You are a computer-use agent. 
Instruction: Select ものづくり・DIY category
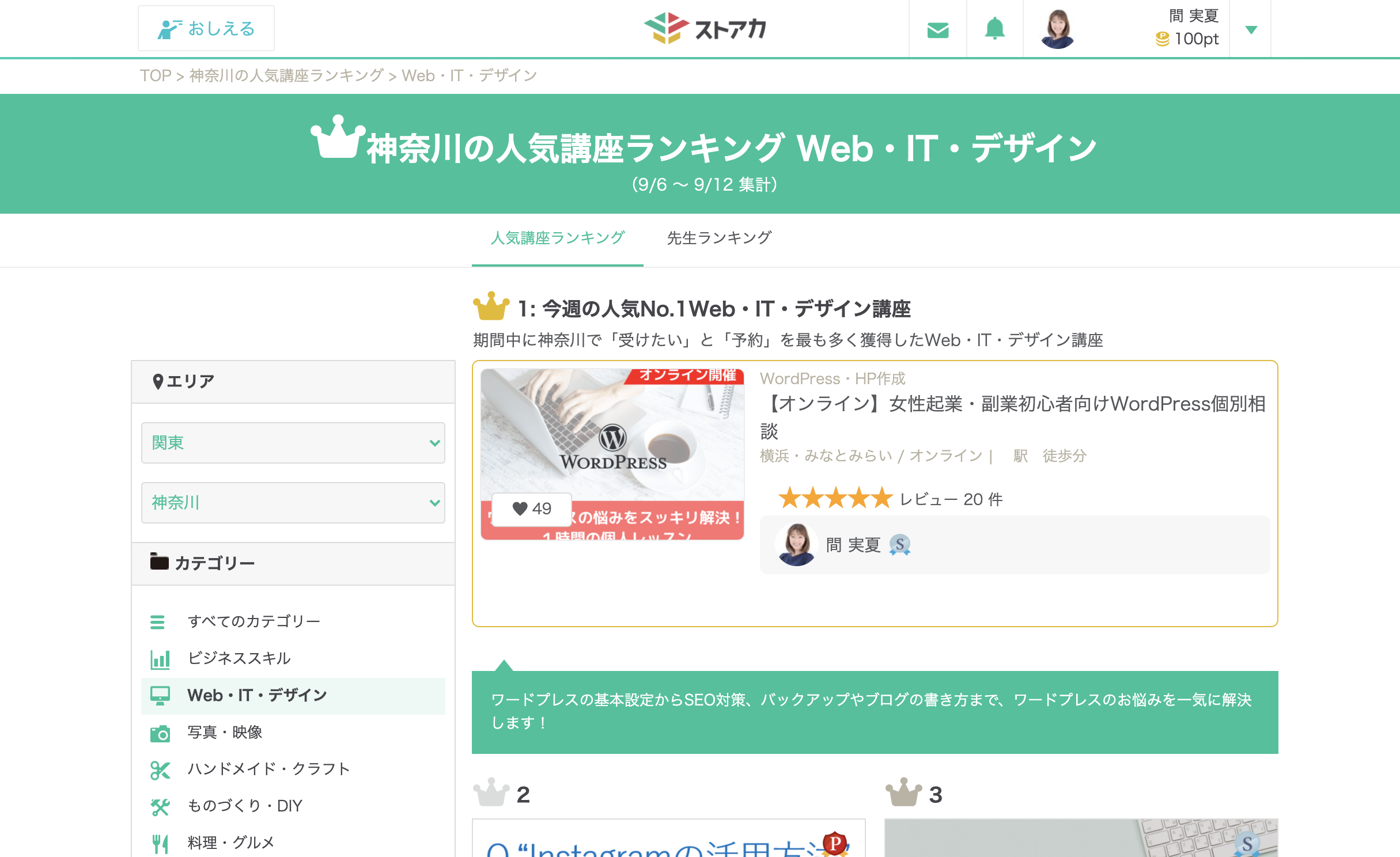point(245,806)
